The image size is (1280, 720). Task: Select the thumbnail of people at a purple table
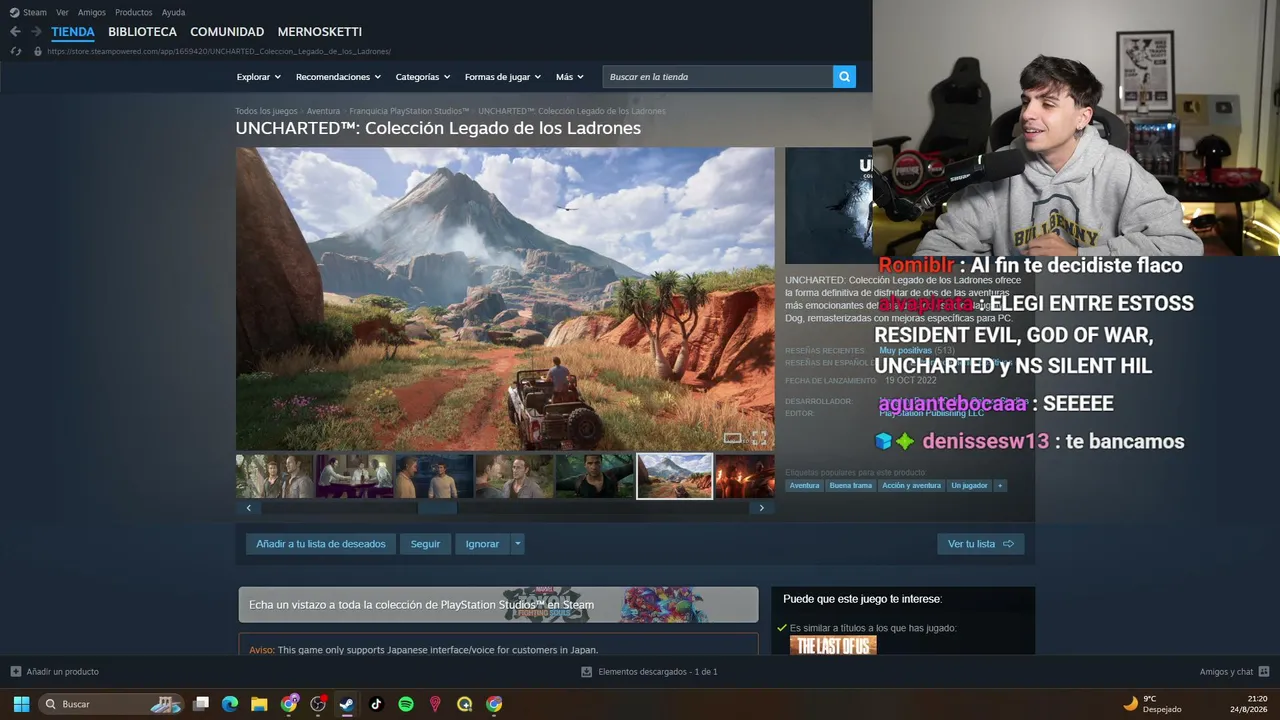(354, 476)
